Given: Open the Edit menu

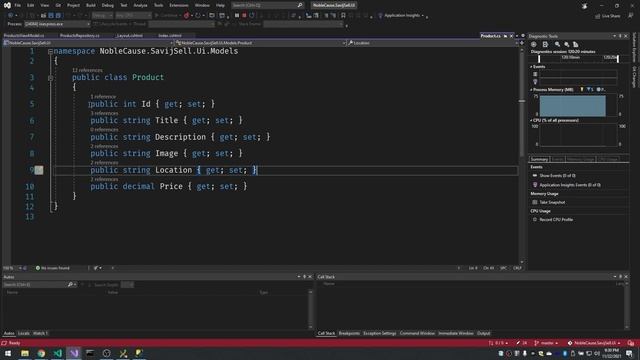Looking at the screenshot, I should [31, 5].
